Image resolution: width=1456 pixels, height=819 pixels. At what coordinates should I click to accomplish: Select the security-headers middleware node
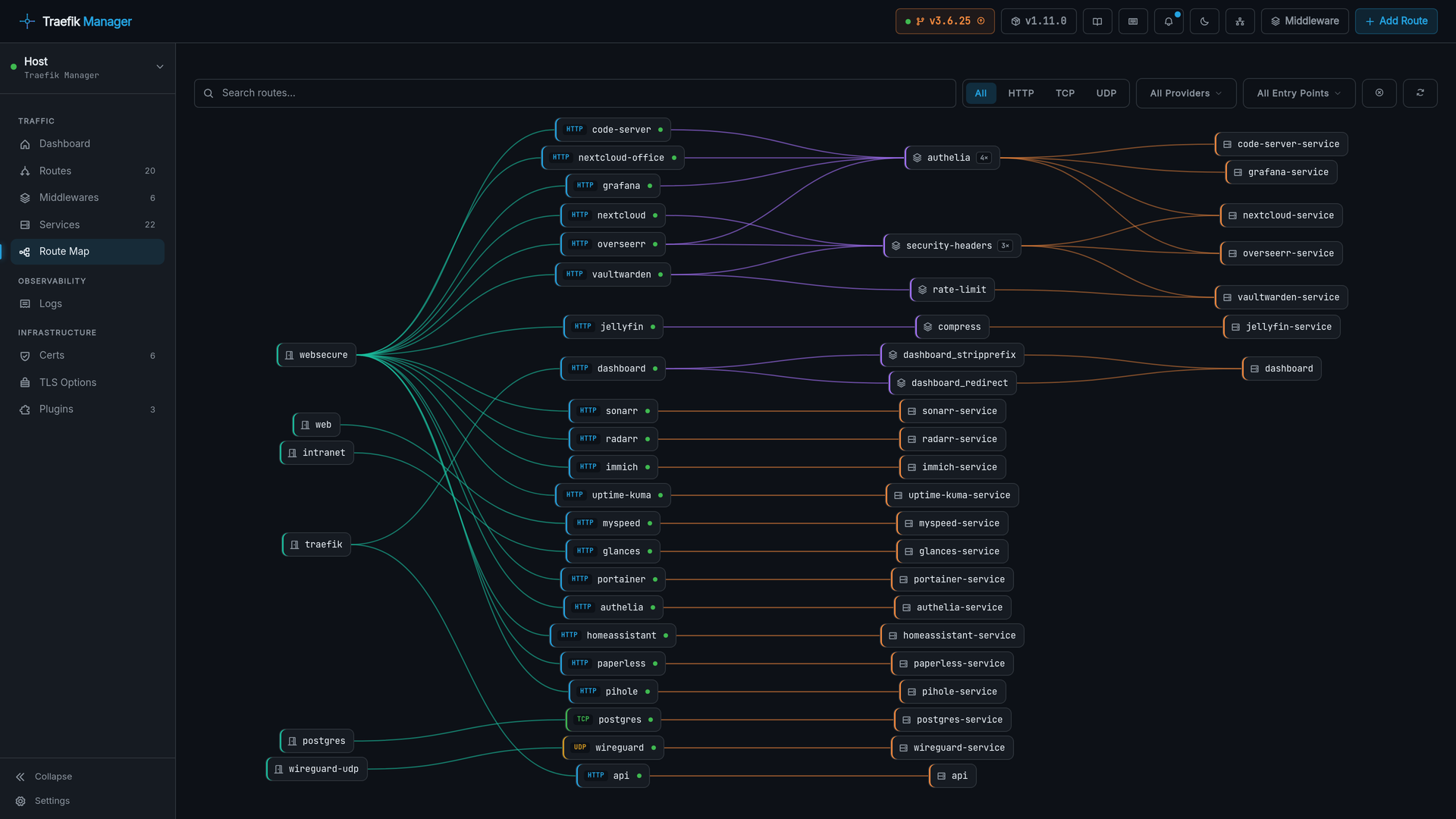point(952,246)
